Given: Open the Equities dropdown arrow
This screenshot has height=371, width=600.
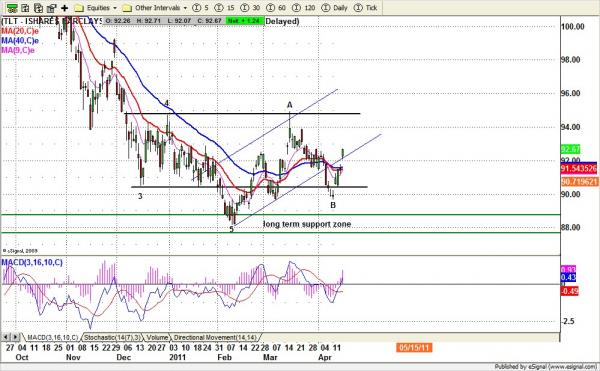Looking at the screenshot, I should [114, 8].
